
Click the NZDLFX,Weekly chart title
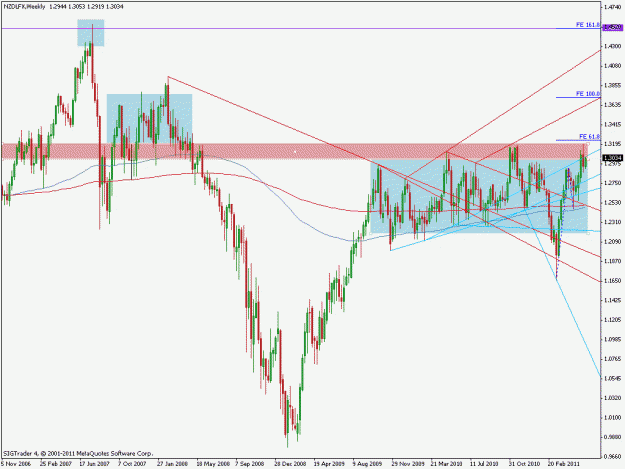[x=25, y=7]
